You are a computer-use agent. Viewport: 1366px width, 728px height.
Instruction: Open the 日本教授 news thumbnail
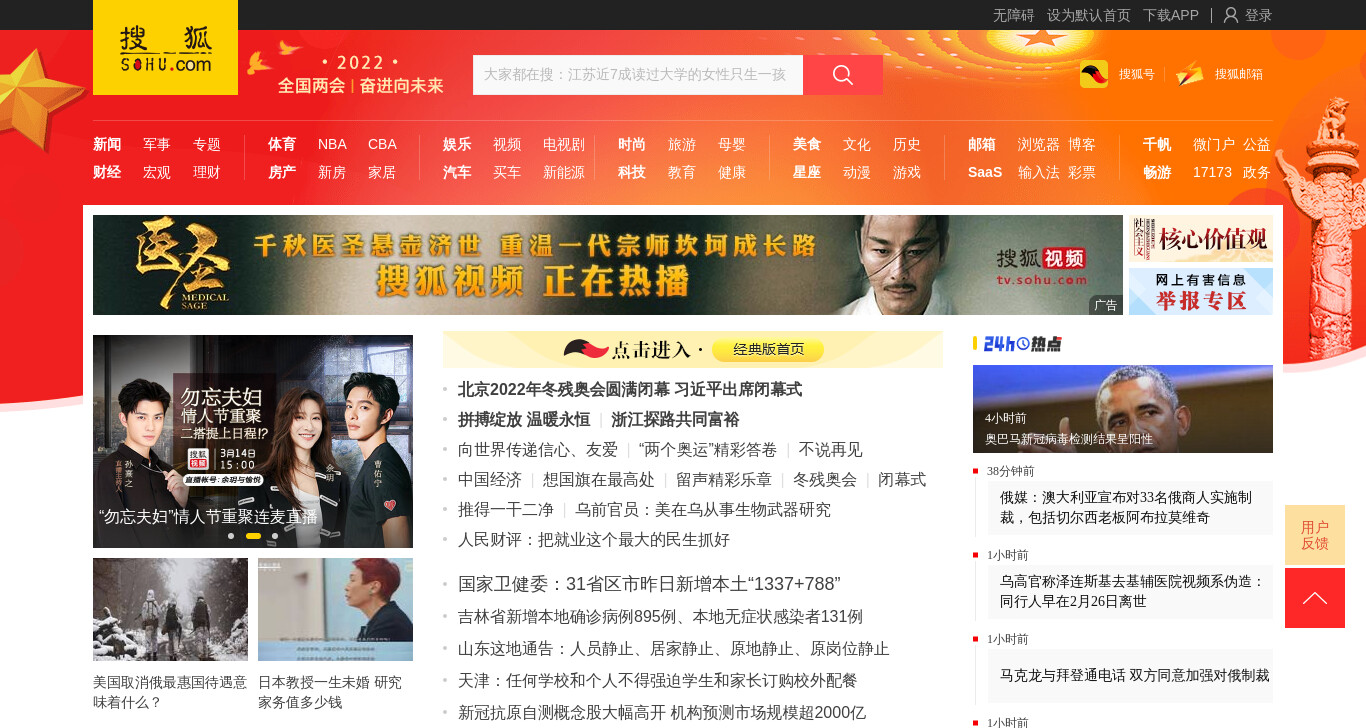335,609
